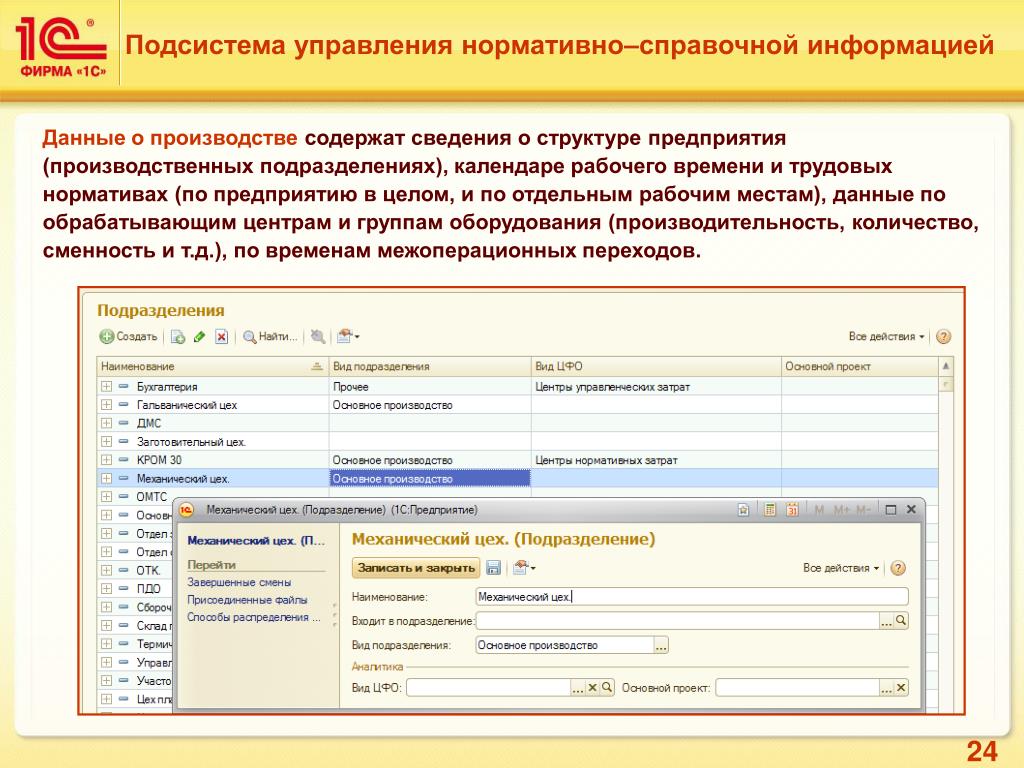
Task: Click Центры управленческих затрат cell
Action: [656, 387]
